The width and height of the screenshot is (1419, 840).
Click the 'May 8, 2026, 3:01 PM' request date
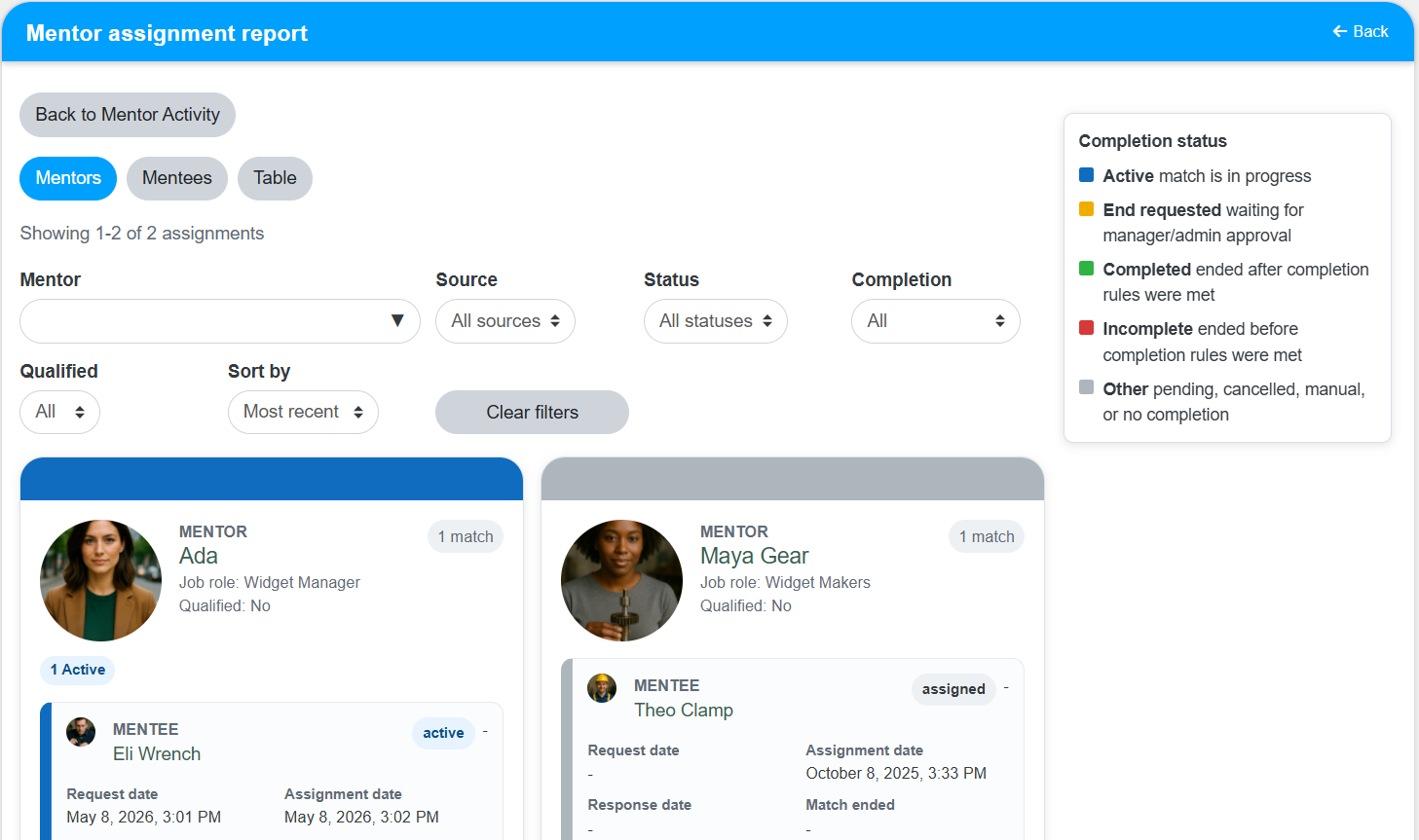pyautogui.click(x=144, y=817)
